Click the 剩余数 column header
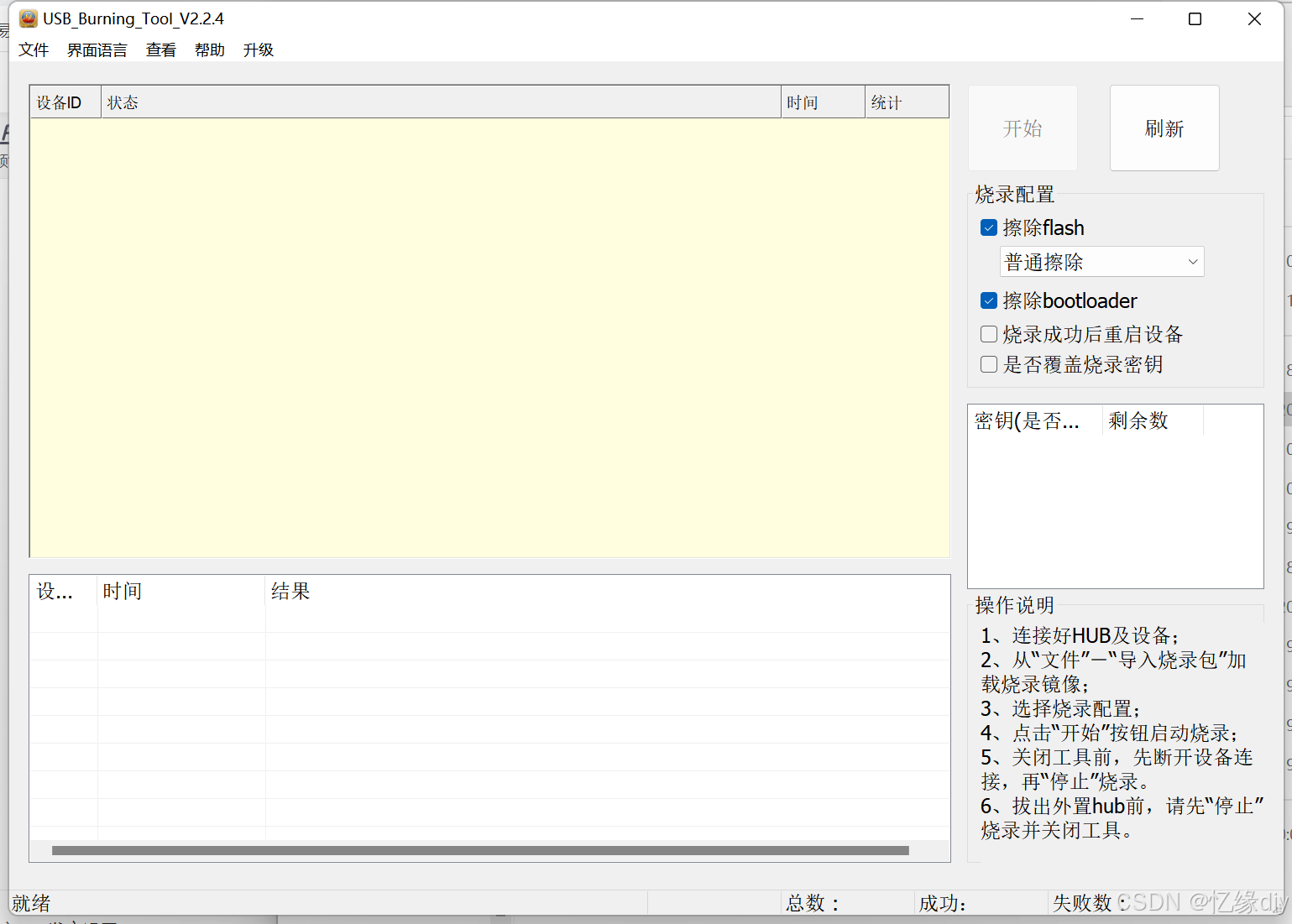 [x=1153, y=420]
